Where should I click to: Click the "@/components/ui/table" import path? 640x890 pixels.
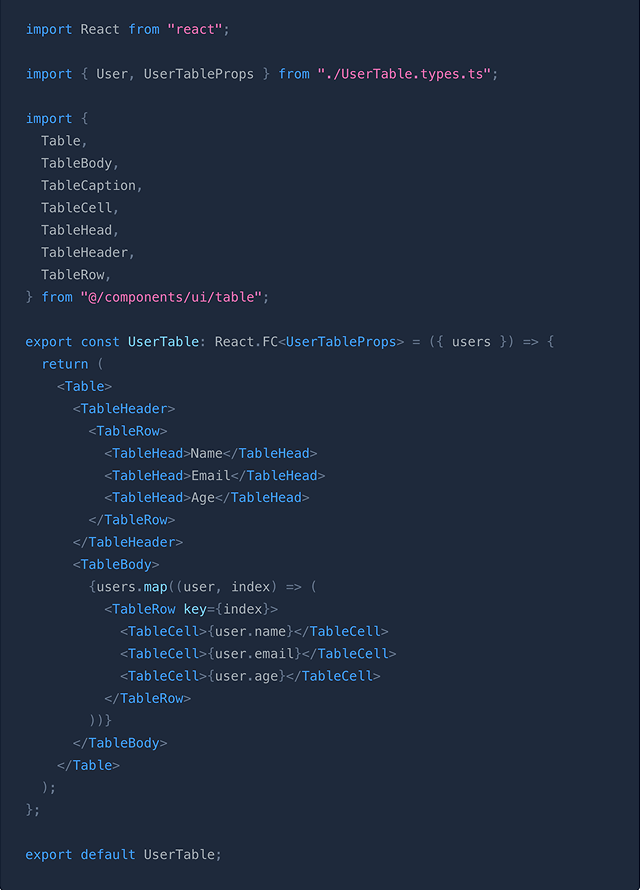[x=175, y=297]
